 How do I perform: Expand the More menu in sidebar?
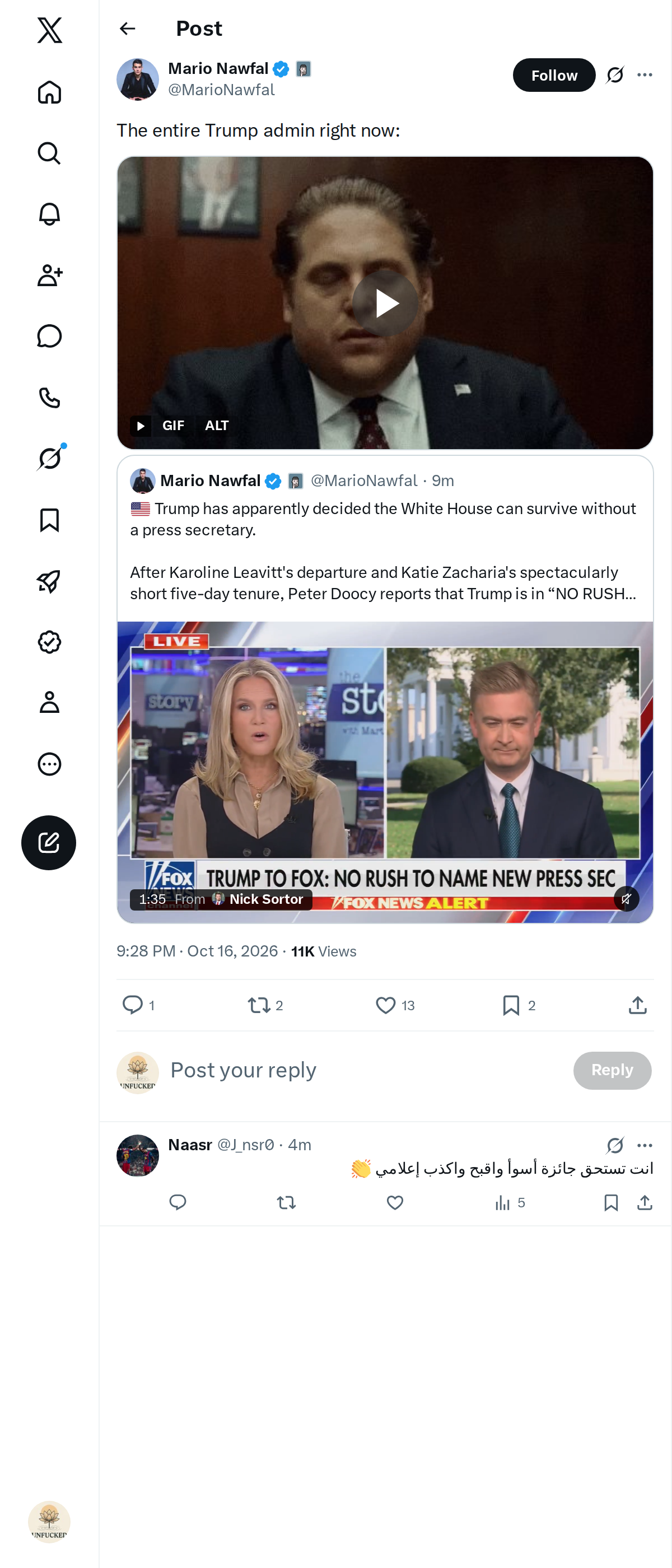pyautogui.click(x=49, y=764)
